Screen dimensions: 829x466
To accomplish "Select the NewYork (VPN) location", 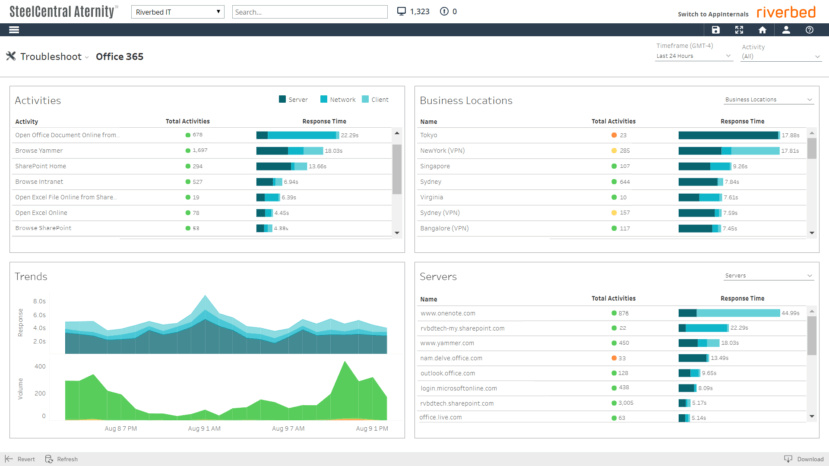I will 612,151.
